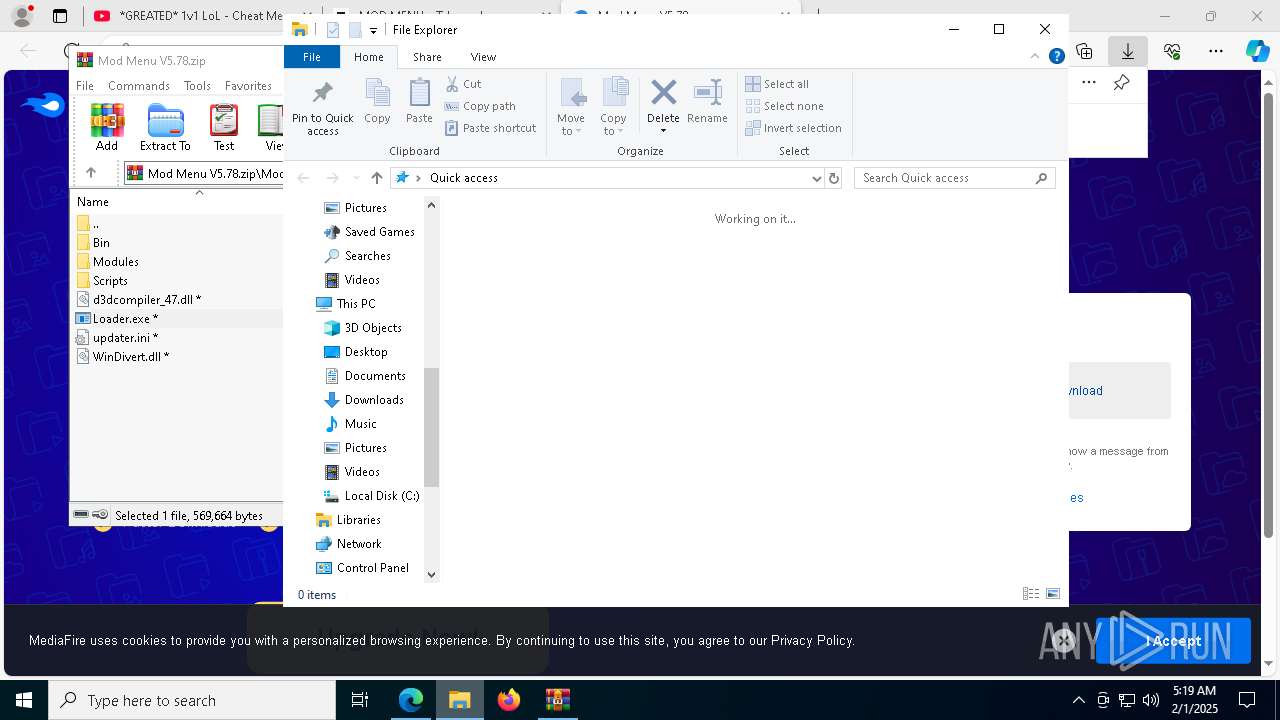Image resolution: width=1280 pixels, height=720 pixels.
Task: Open the File tab in File Explorer
Action: (312, 57)
